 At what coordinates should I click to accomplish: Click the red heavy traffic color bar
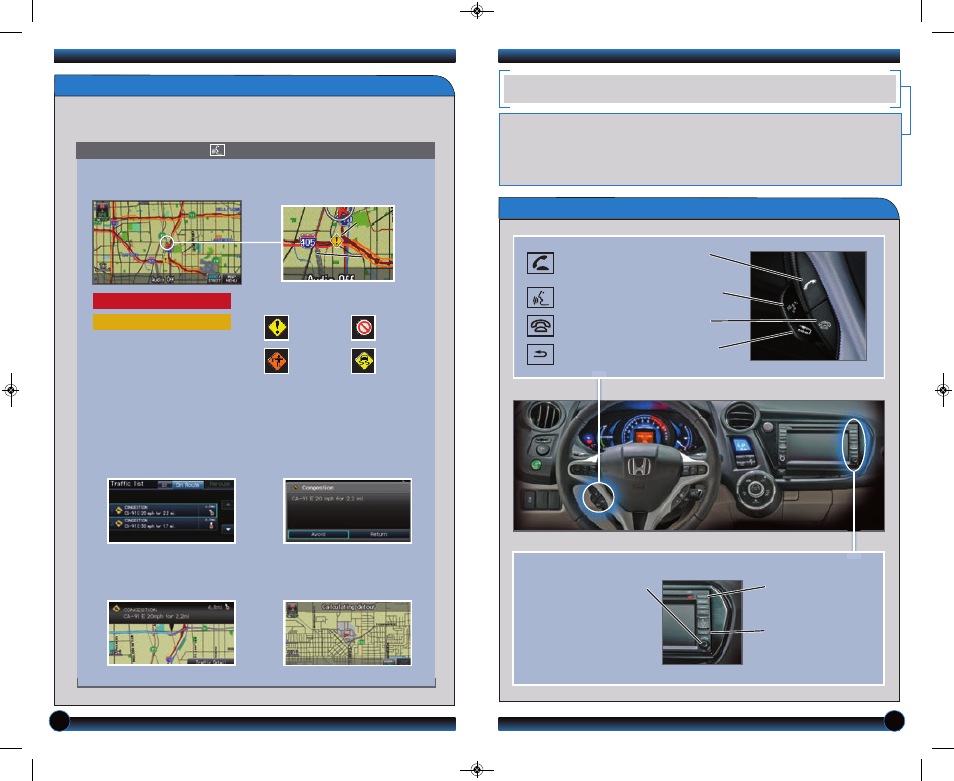pyautogui.click(x=162, y=301)
